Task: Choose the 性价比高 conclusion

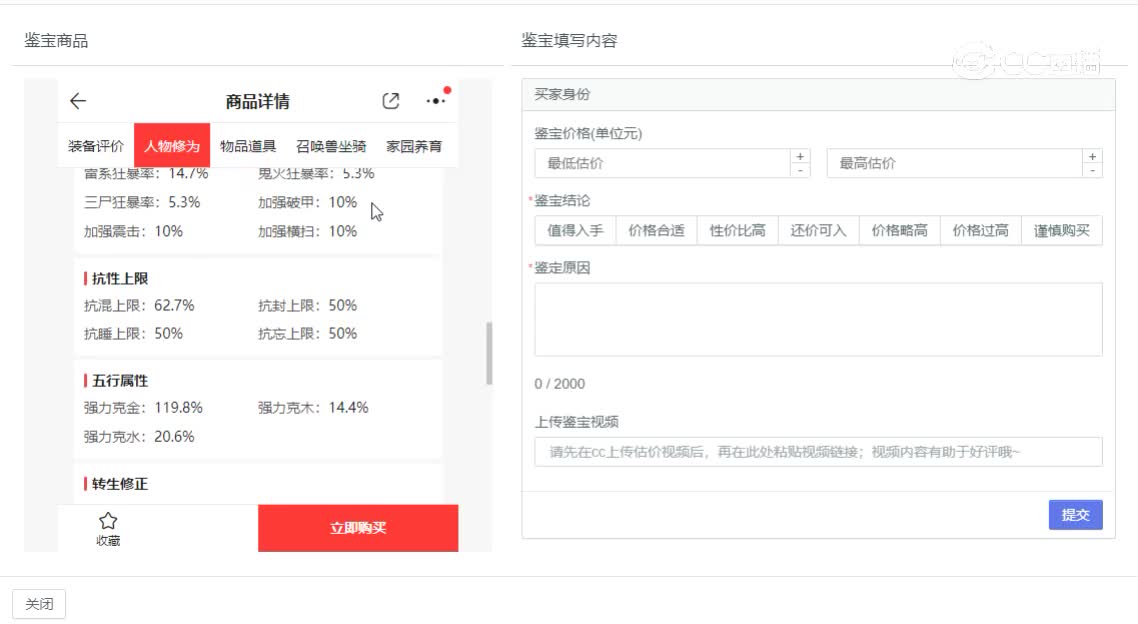Action: 737,230
